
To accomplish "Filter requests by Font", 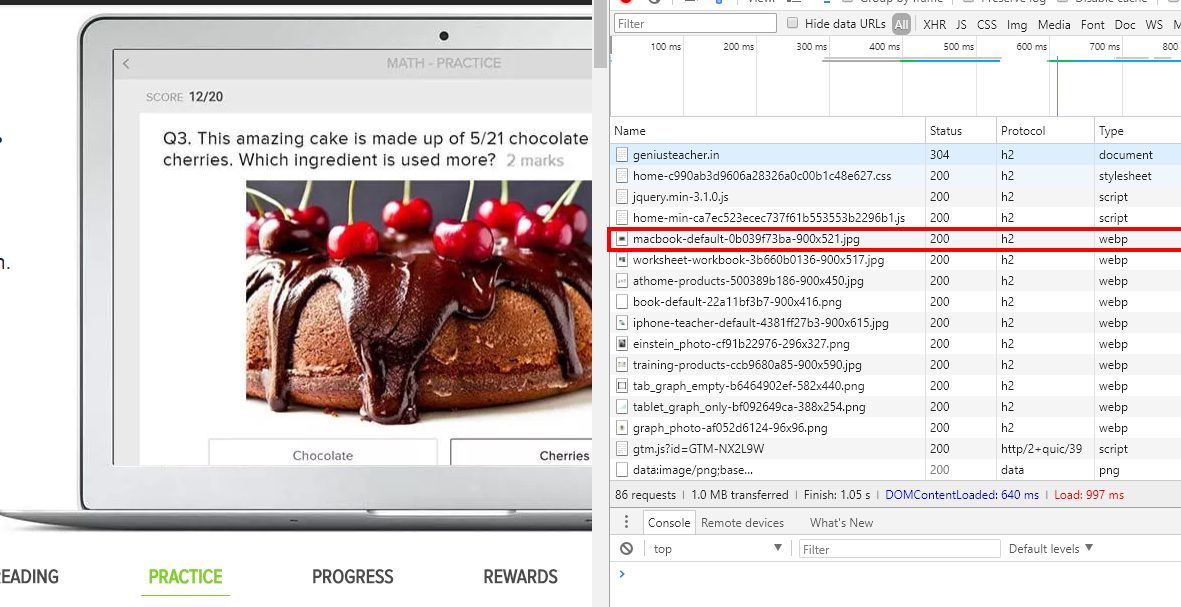I will coord(1093,24).
